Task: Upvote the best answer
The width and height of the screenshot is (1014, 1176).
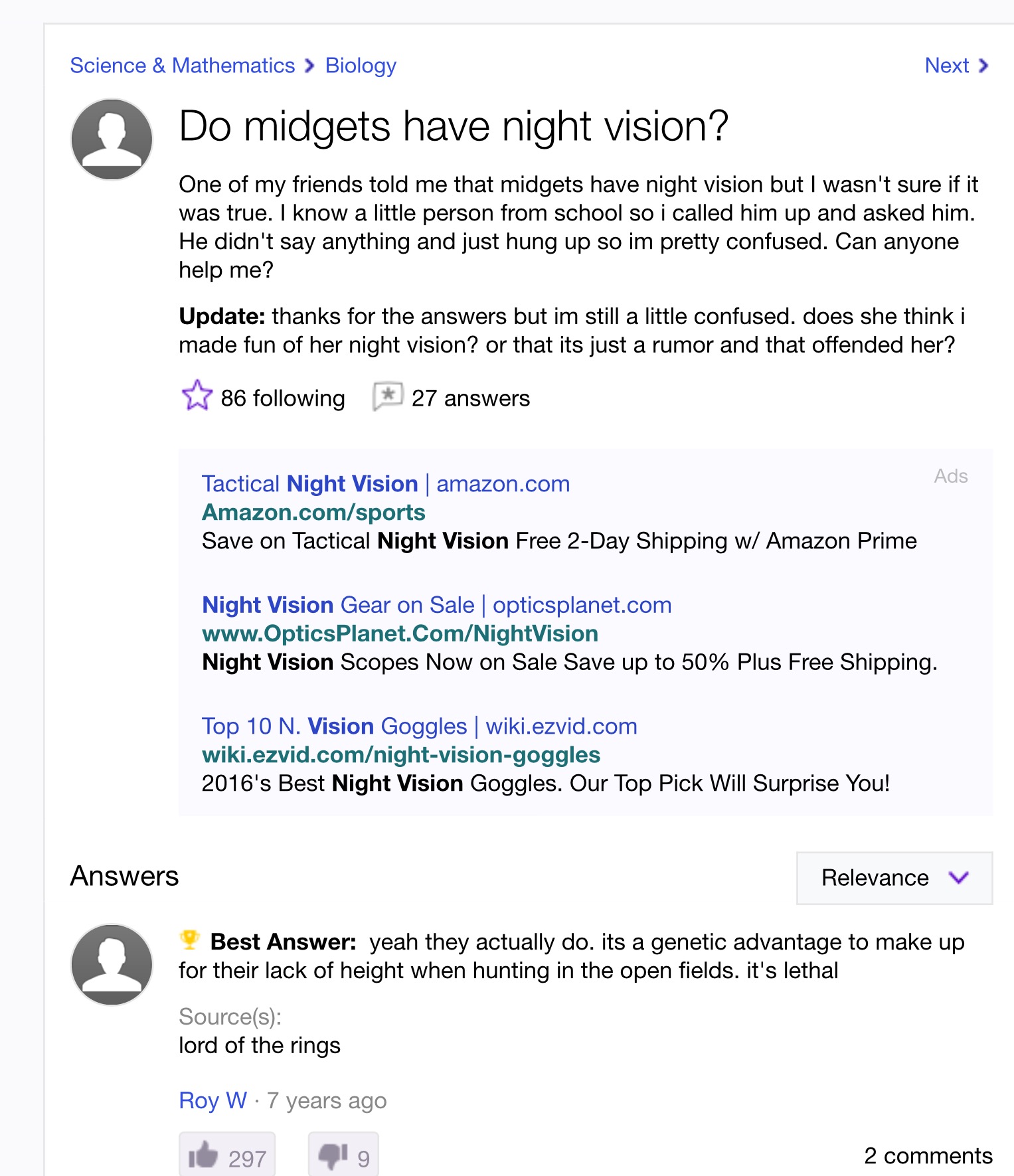Action: click(227, 1157)
